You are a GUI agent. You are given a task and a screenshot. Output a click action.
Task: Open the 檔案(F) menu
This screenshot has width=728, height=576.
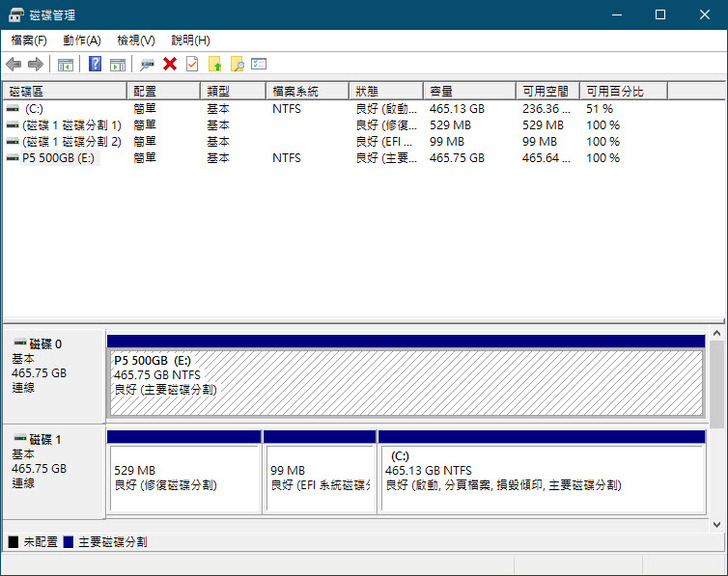click(29, 40)
